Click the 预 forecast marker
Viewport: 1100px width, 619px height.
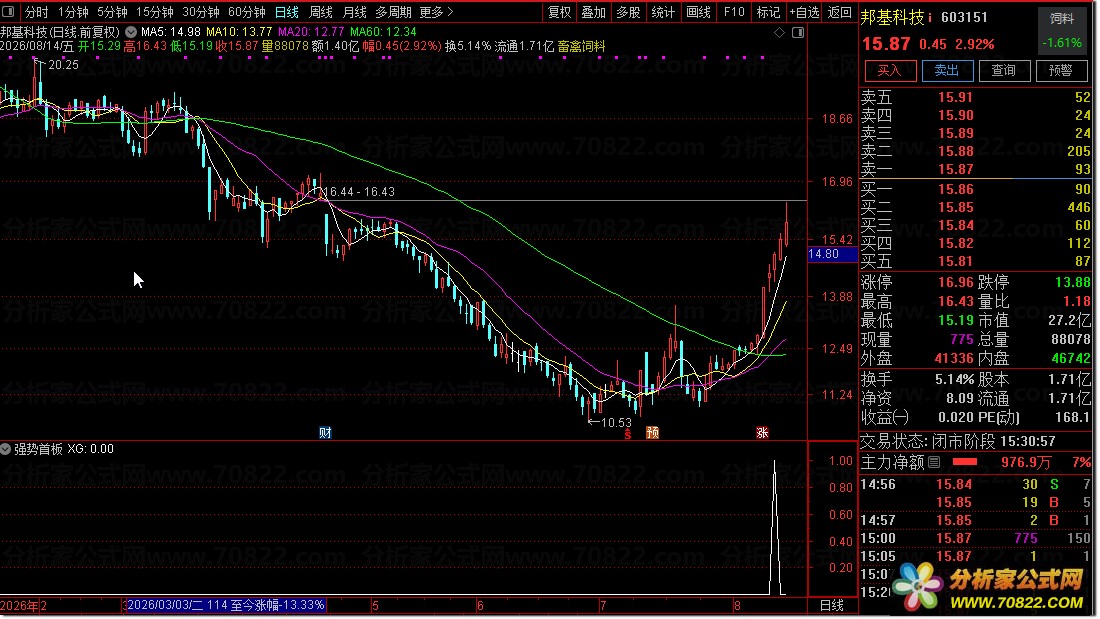point(652,433)
